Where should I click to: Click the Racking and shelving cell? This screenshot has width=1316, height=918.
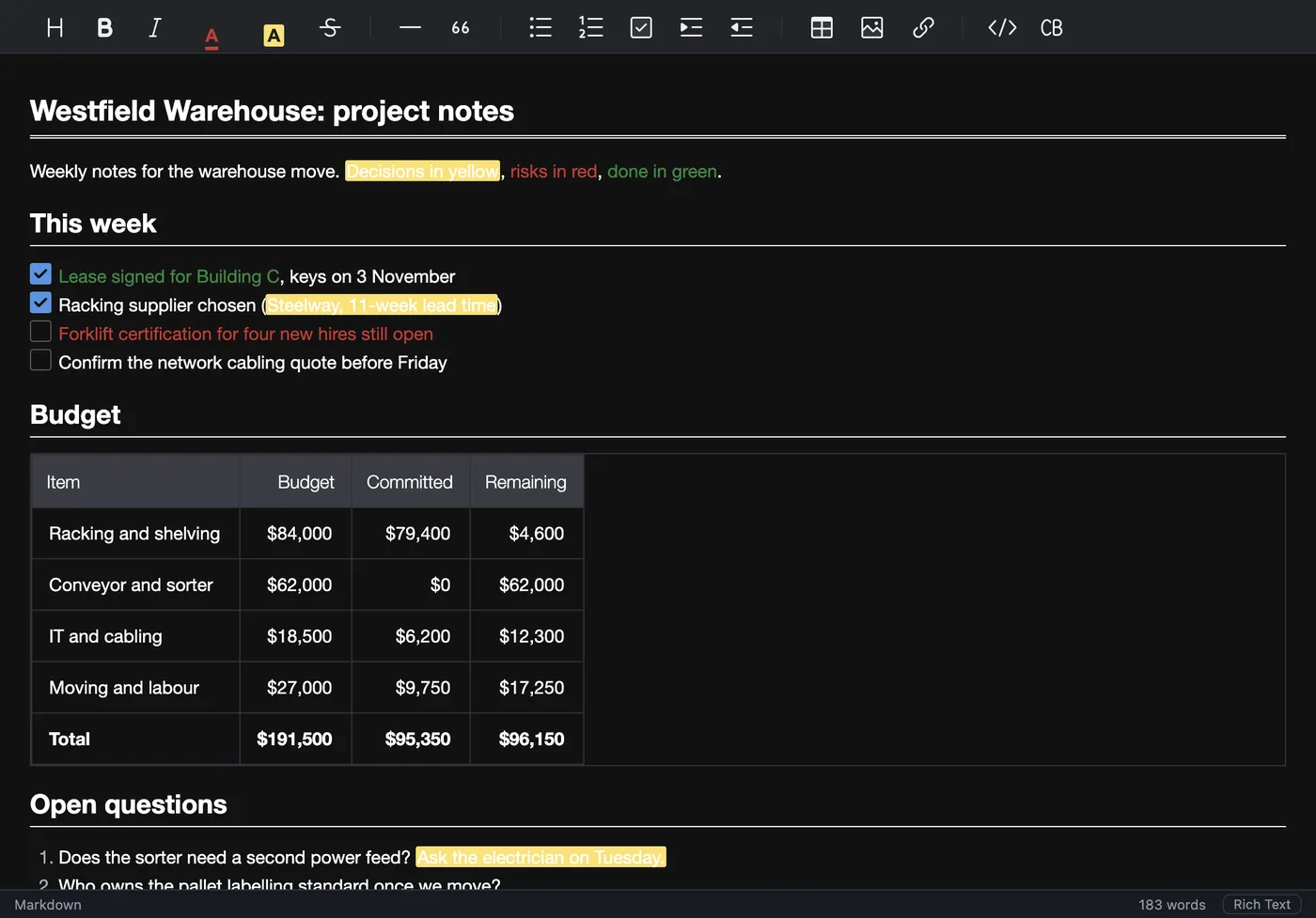[136, 534]
